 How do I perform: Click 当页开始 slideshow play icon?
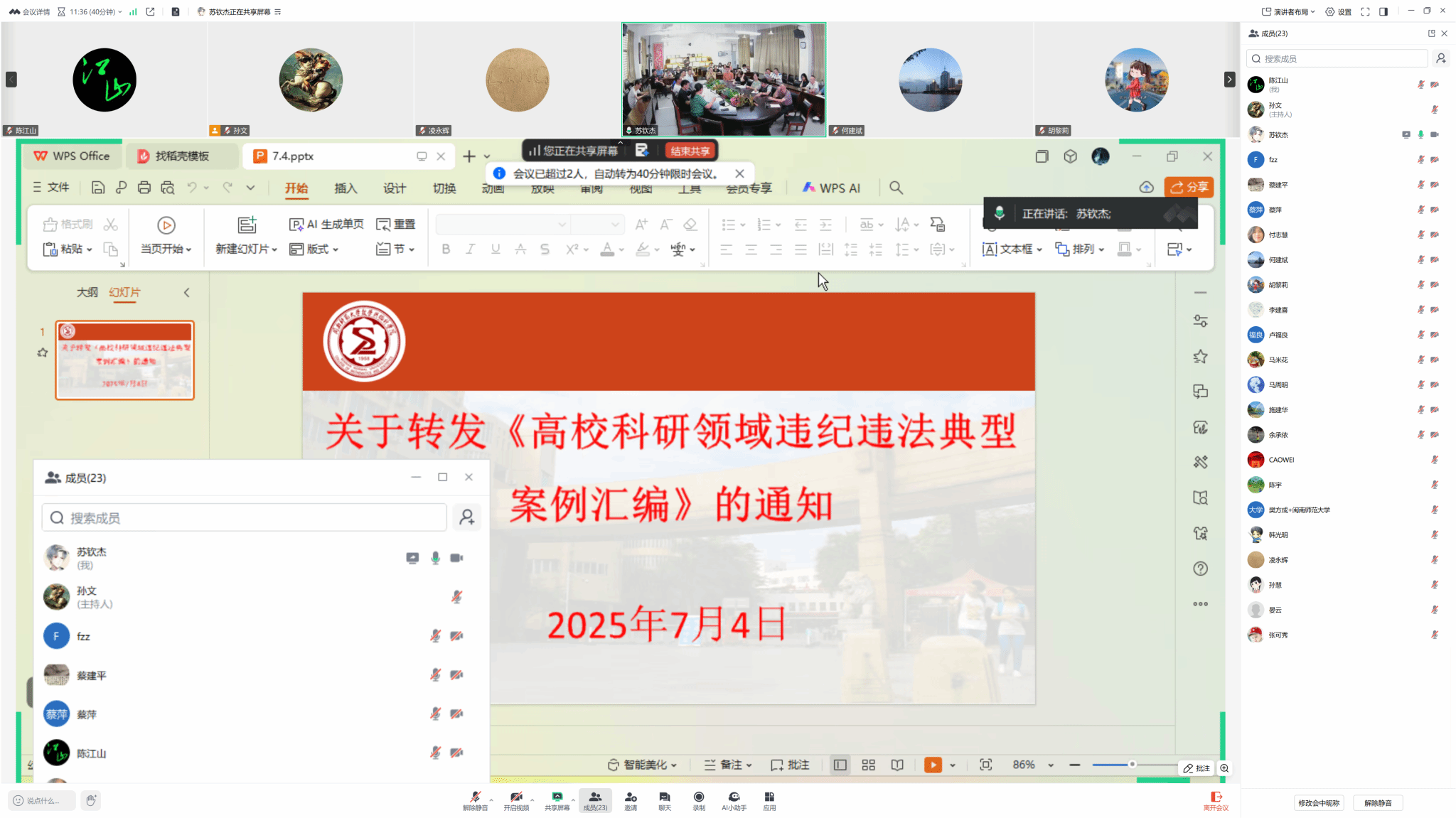point(166,225)
